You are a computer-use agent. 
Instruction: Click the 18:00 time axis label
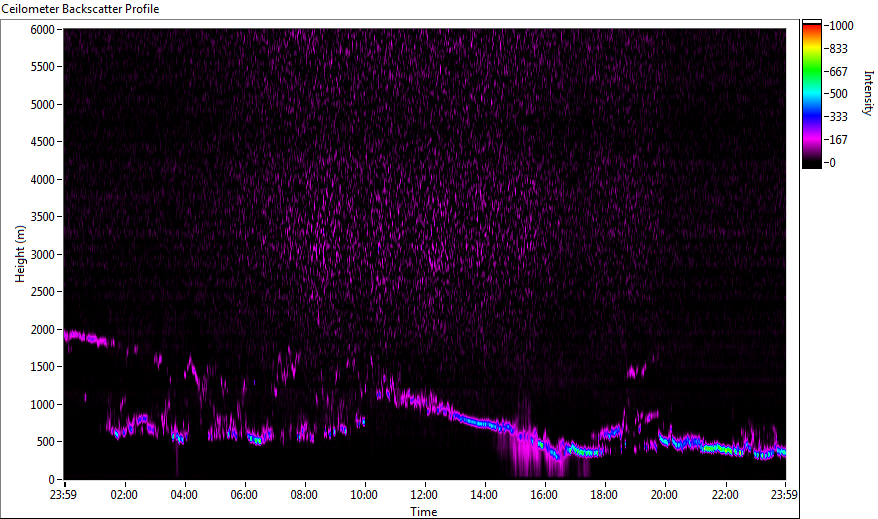coord(604,495)
